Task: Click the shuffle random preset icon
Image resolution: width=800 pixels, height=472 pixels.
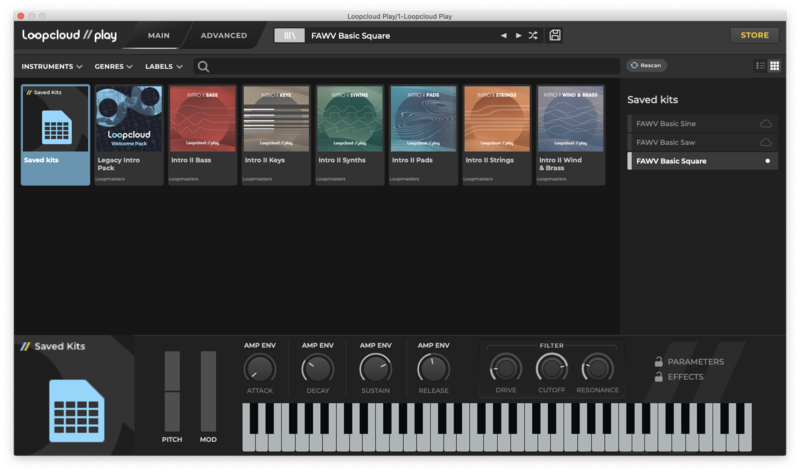Action: click(x=533, y=36)
